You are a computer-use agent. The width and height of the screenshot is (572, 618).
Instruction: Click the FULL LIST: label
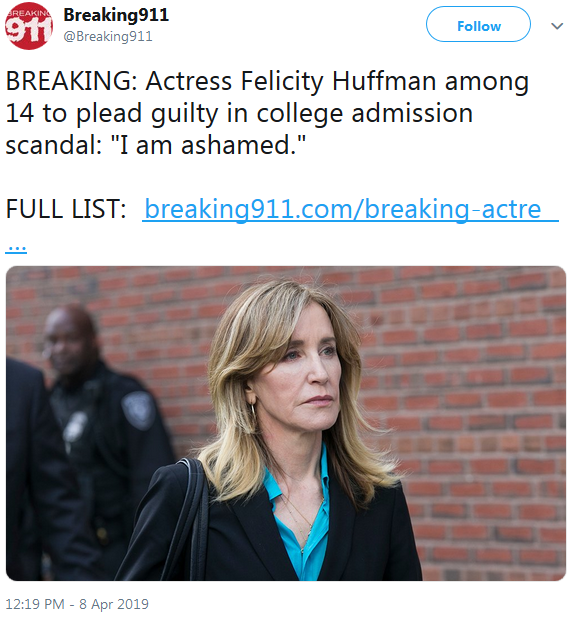[x=66, y=209]
